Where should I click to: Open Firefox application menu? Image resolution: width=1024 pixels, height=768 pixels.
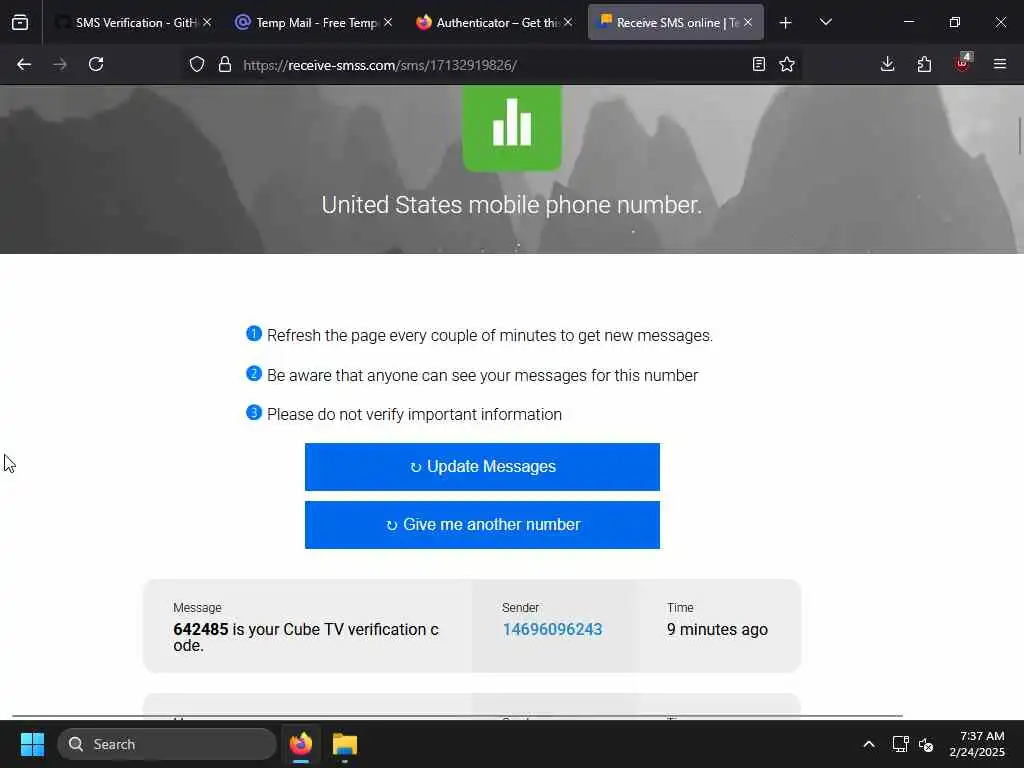(1000, 65)
